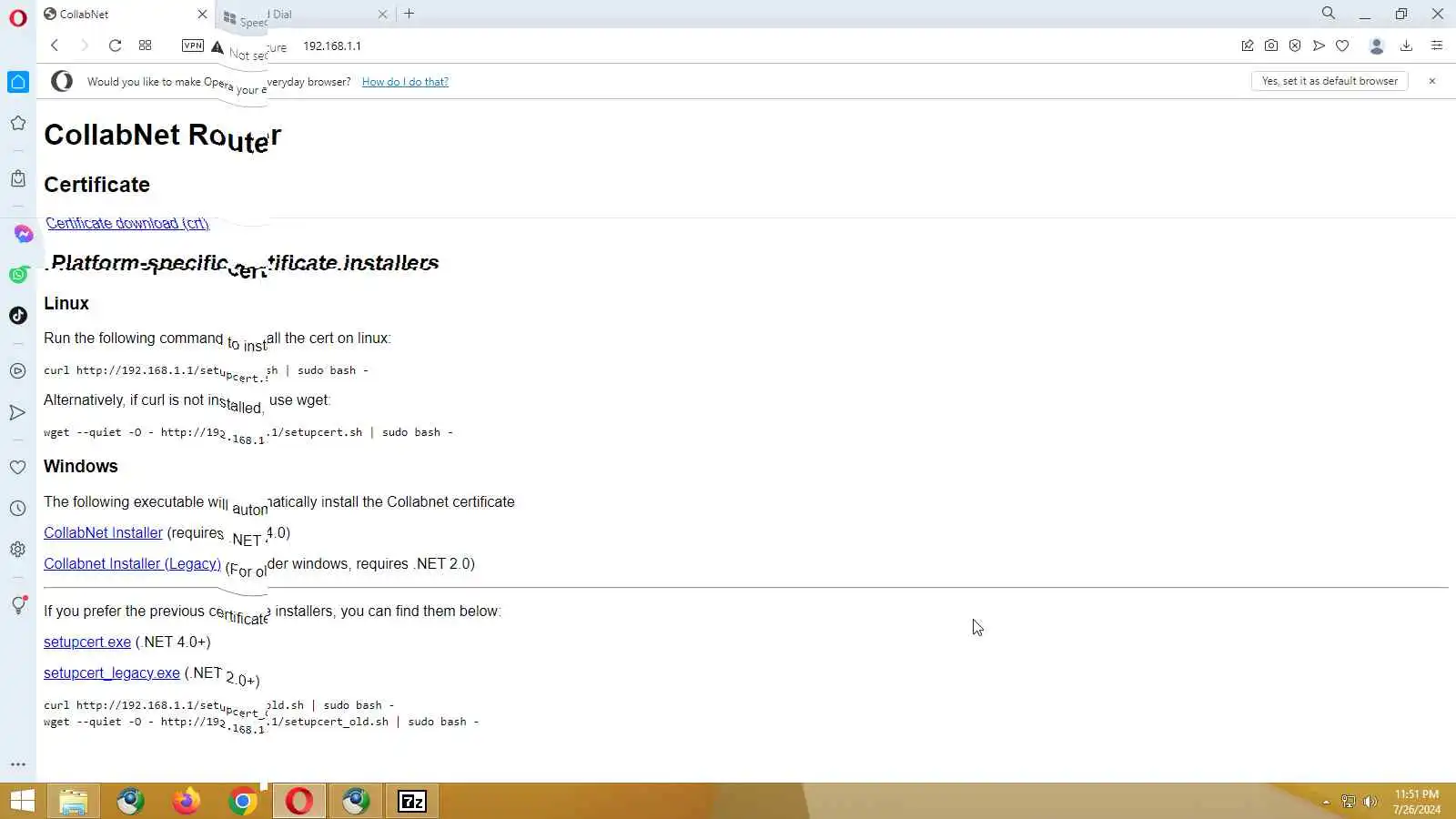1456x819 pixels.
Task: Open the network status tray icon
Action: [x=1349, y=802]
